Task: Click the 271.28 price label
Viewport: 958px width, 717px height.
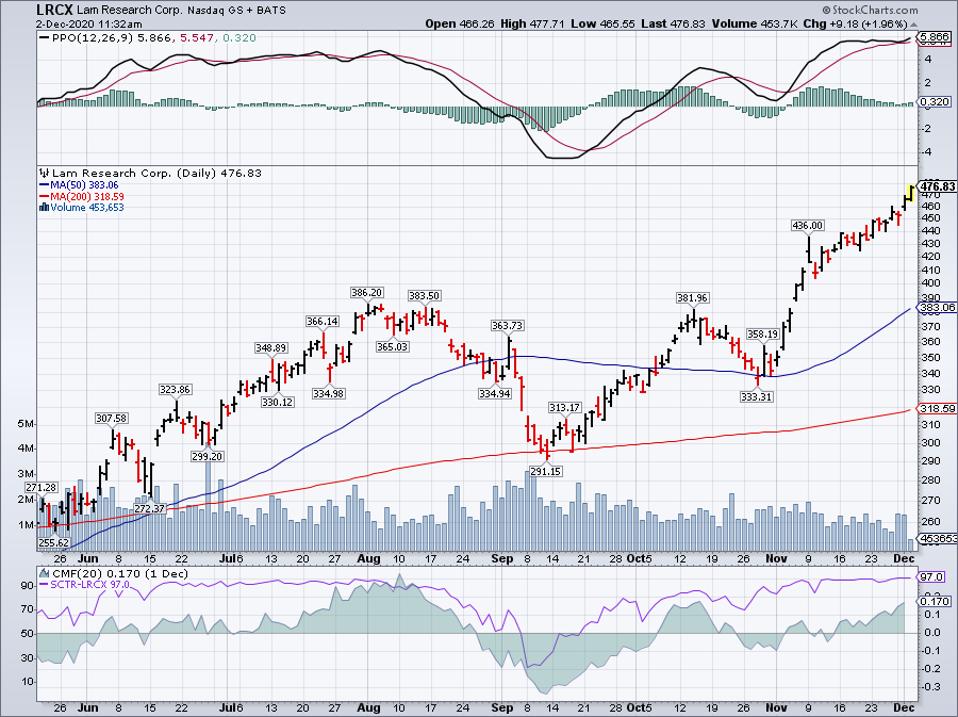Action: pyautogui.click(x=41, y=487)
